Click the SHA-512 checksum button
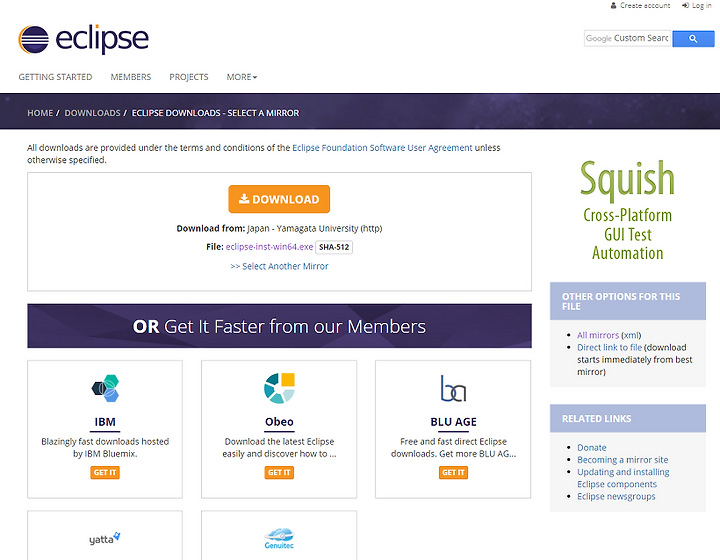Viewport: 720px width, 560px height. (334, 247)
